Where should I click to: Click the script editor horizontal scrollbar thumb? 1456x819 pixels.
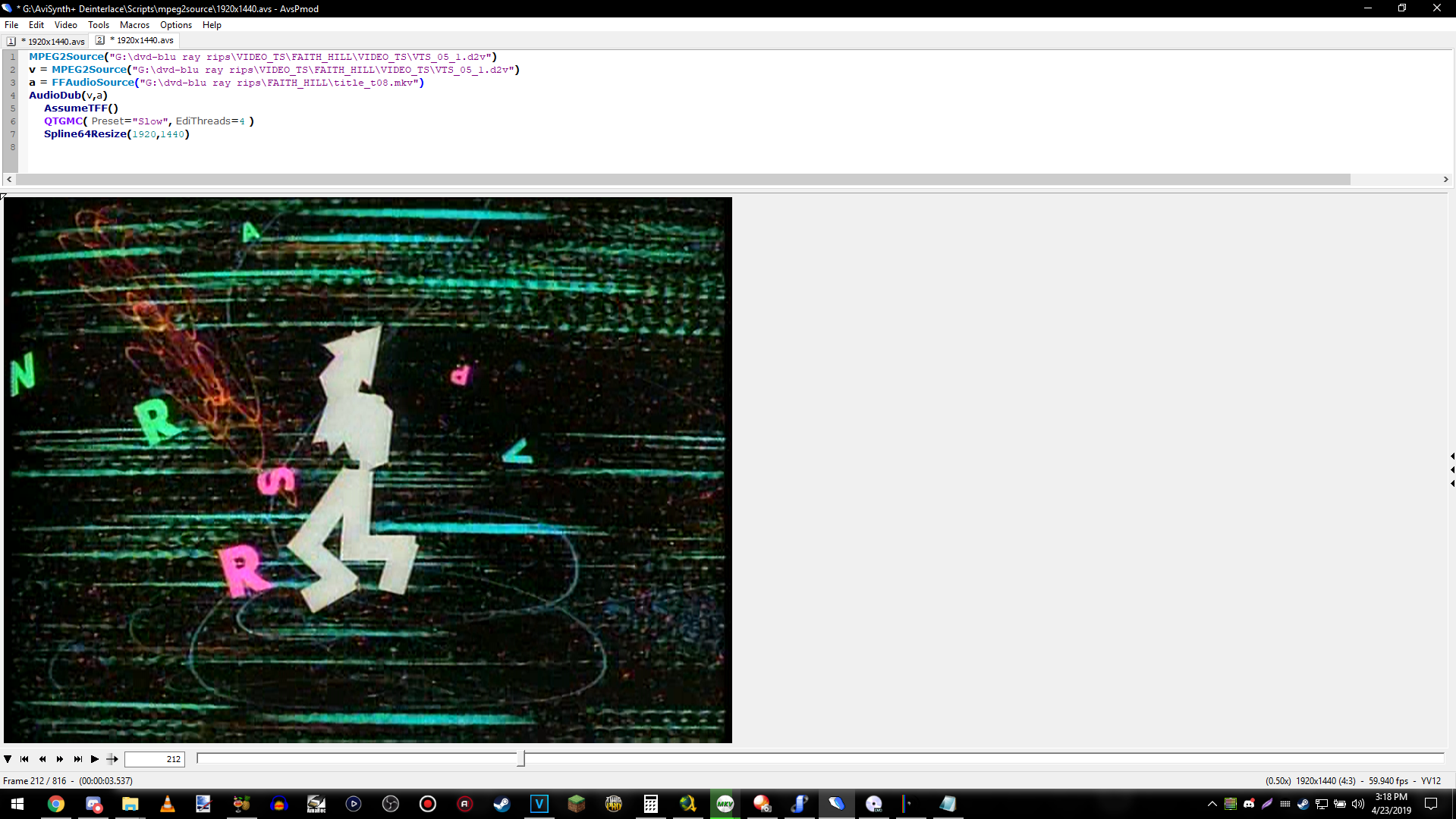point(683,180)
